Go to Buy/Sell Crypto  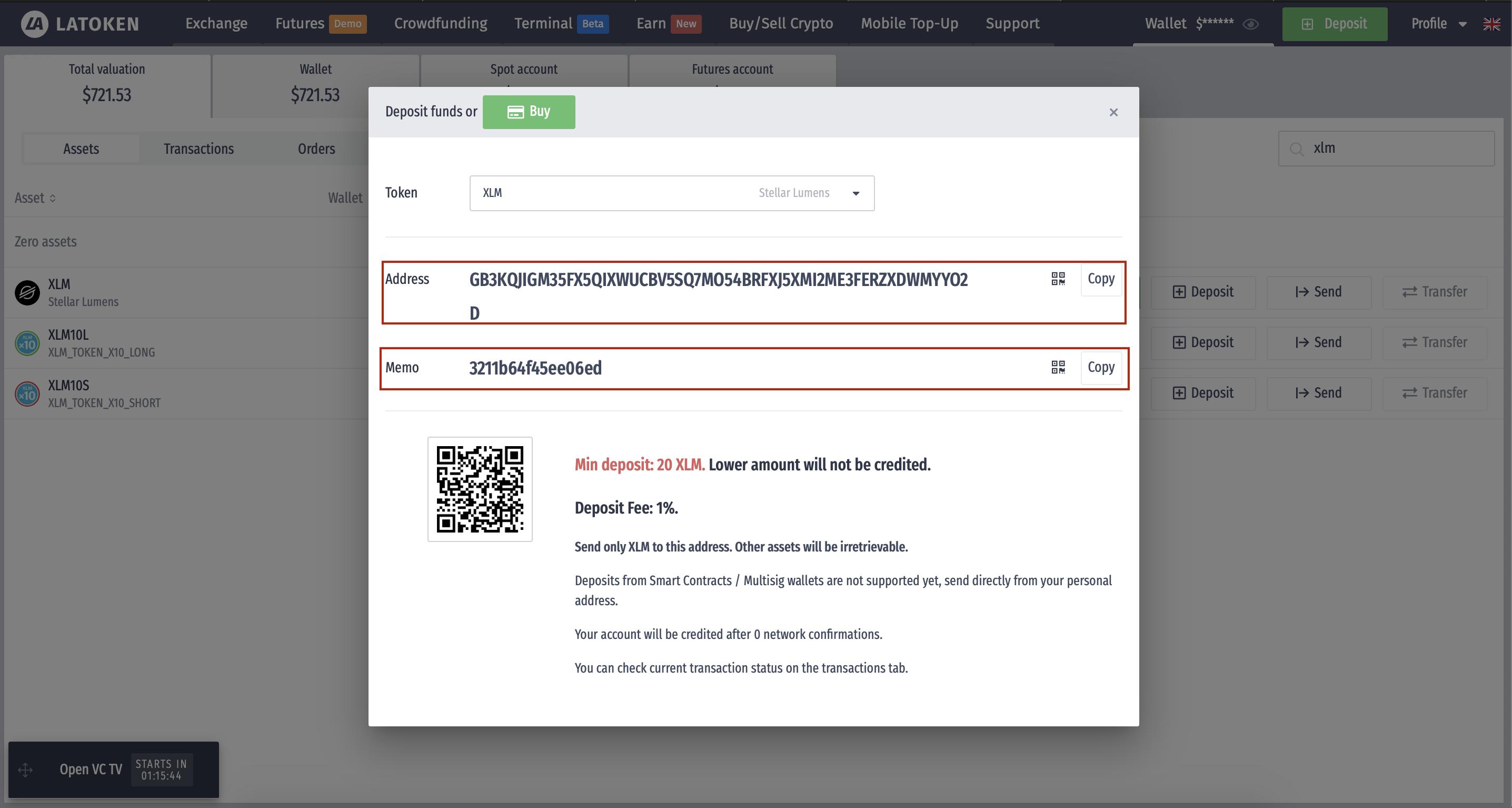pos(781,24)
